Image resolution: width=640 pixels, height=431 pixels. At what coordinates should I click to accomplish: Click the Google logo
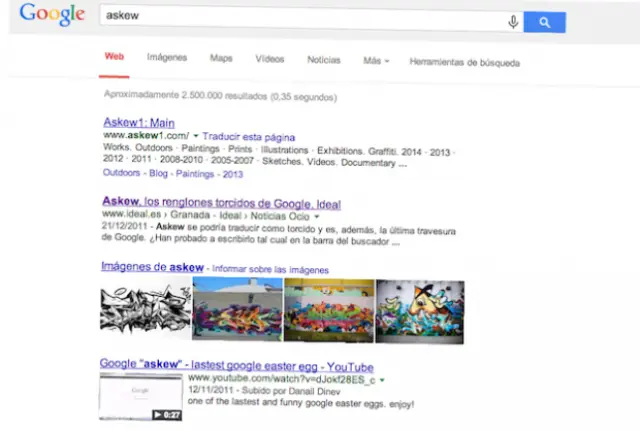point(51,15)
